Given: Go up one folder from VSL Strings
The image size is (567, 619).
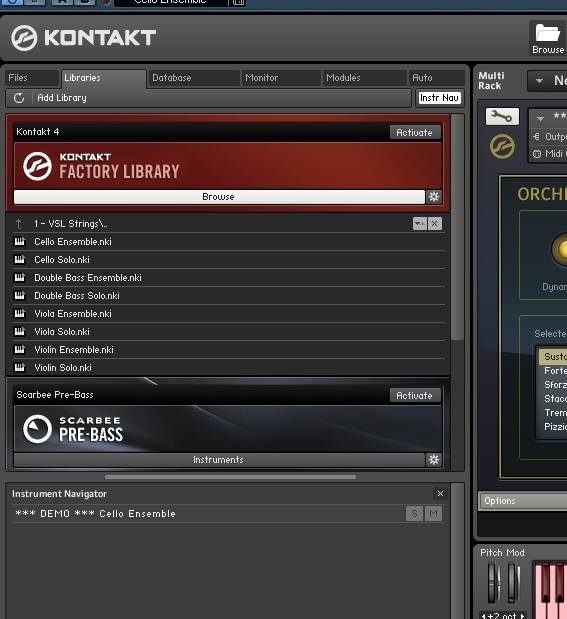Looking at the screenshot, I should coord(19,224).
